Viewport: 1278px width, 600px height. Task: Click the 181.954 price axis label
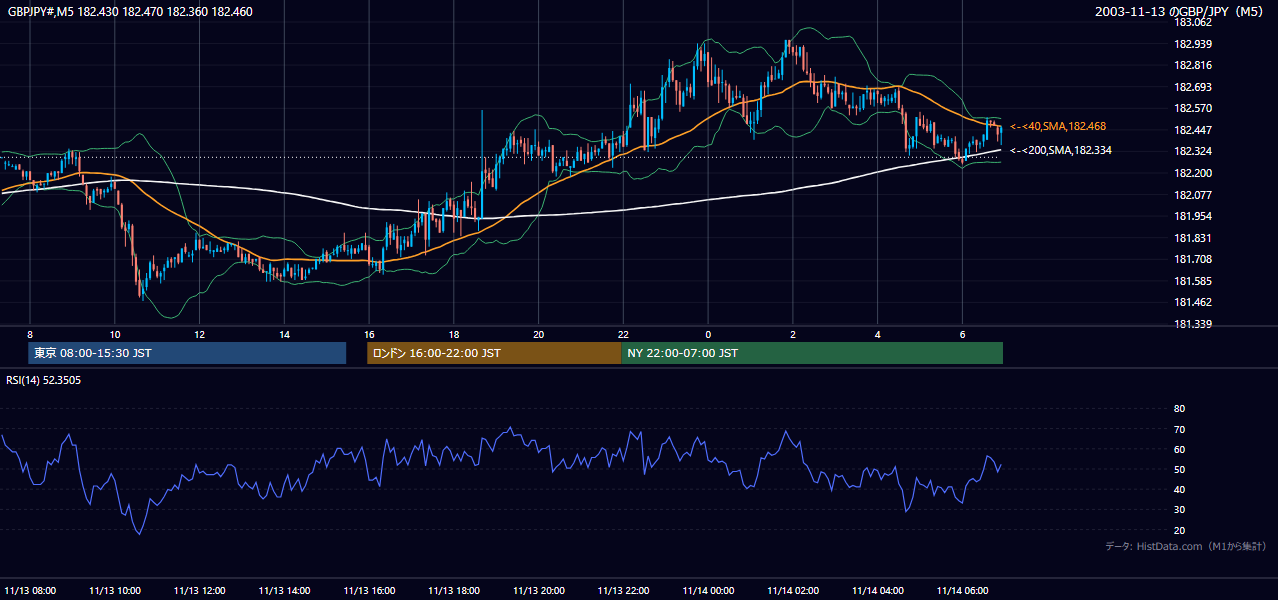coord(1193,216)
